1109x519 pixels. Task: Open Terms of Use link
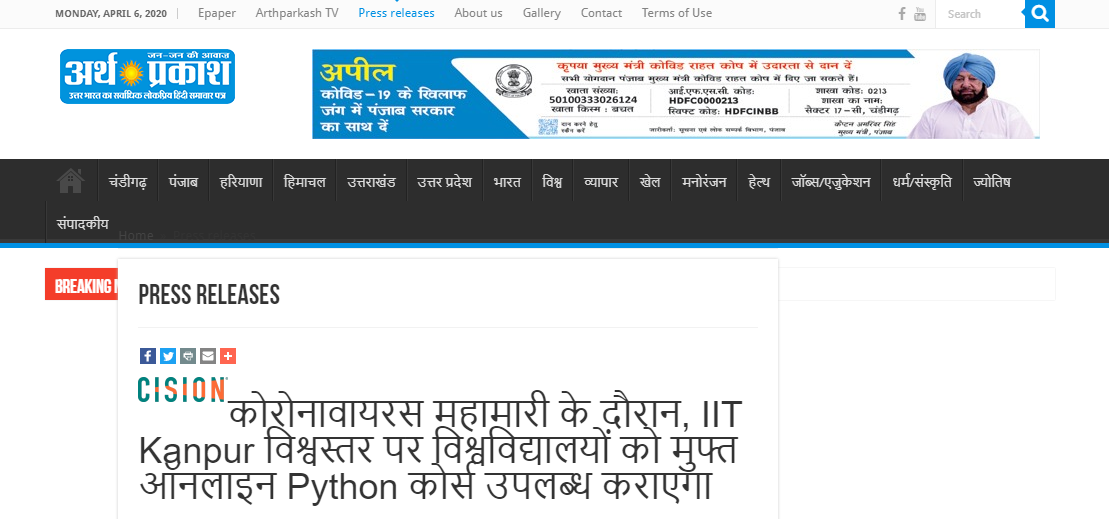pos(677,13)
